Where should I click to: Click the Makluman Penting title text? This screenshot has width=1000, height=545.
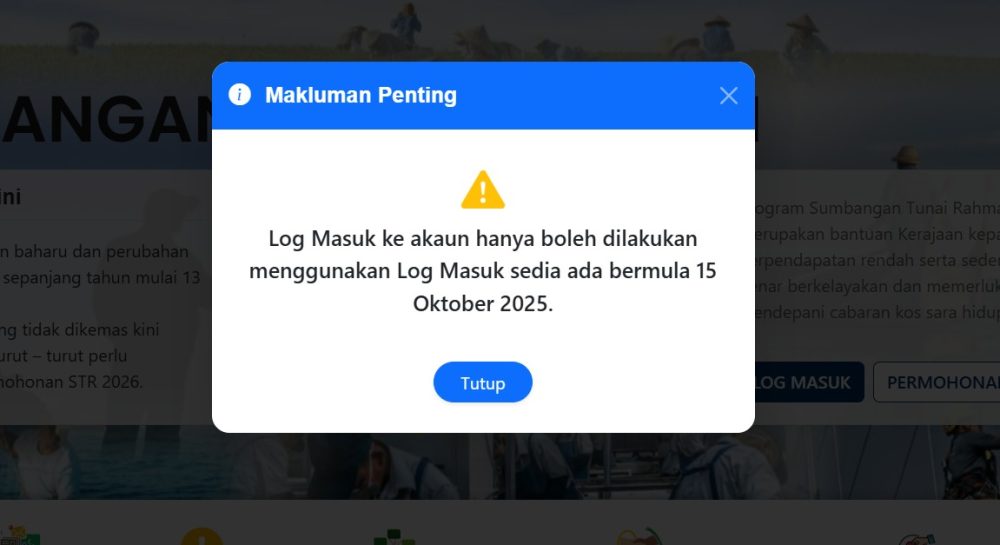coord(361,95)
